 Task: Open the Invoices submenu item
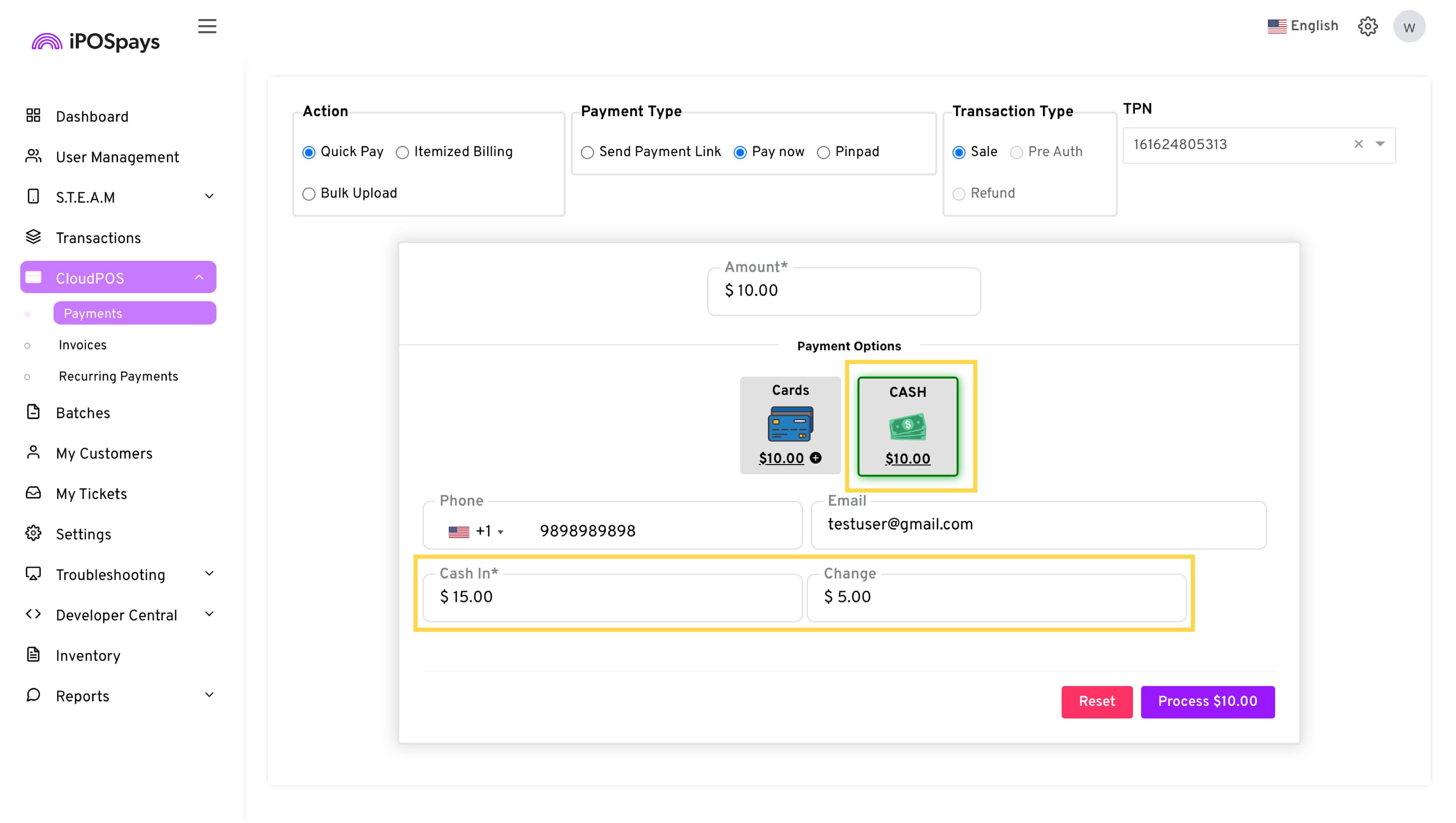point(83,345)
